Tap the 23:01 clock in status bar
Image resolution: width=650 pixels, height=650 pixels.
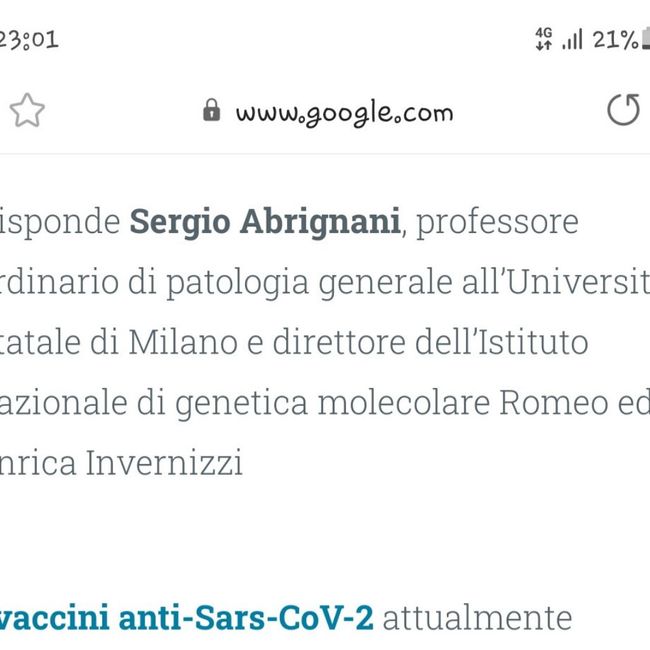[x=28, y=39]
